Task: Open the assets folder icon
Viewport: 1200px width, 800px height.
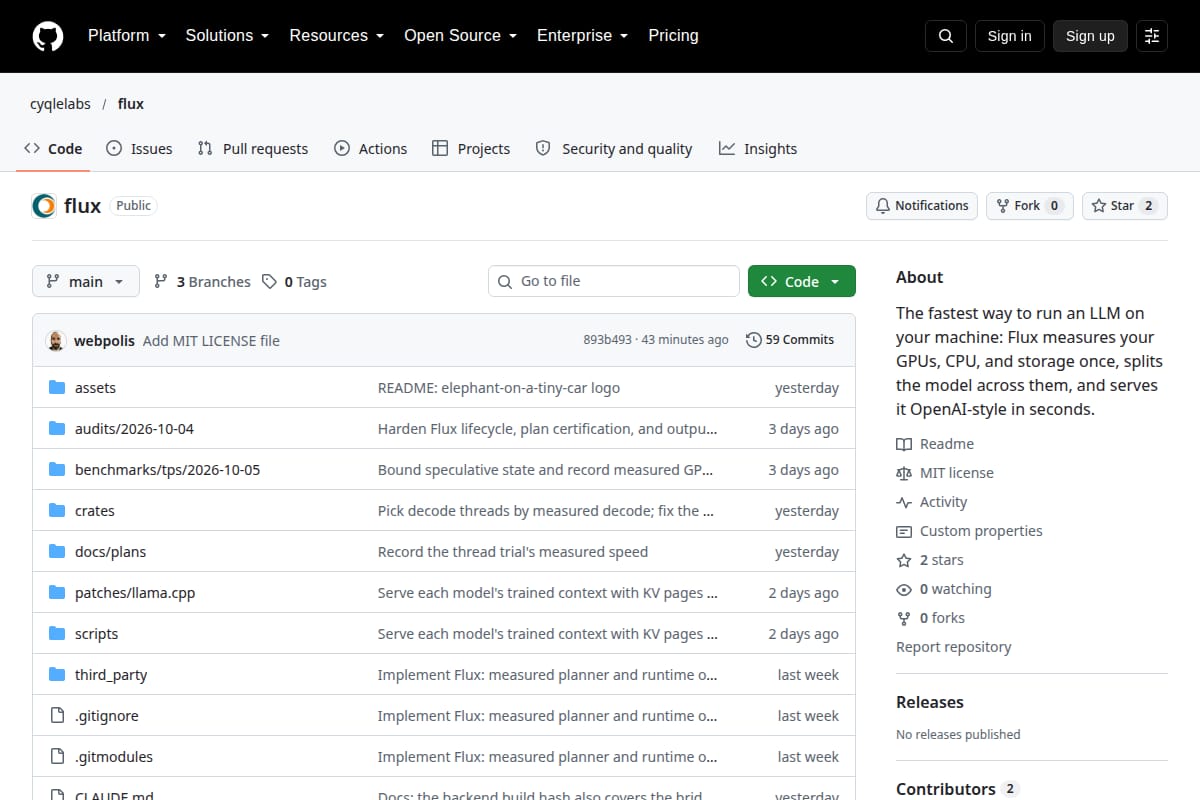Action: pos(57,388)
